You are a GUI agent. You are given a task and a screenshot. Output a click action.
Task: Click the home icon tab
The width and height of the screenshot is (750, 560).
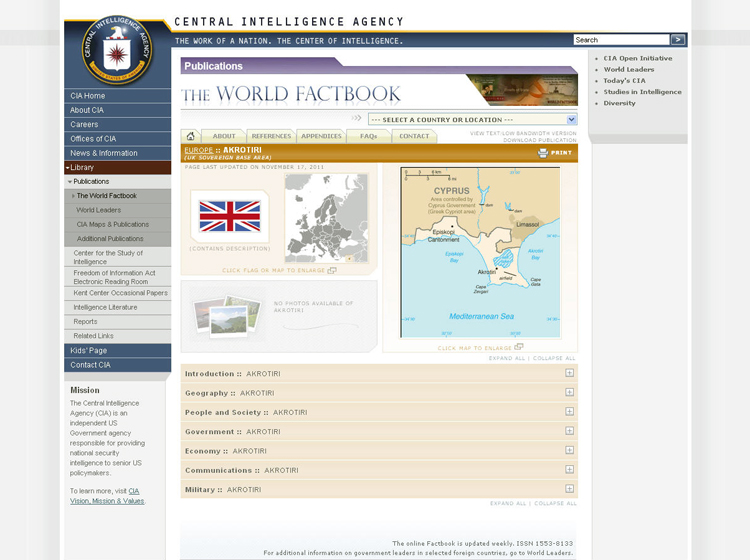click(190, 136)
